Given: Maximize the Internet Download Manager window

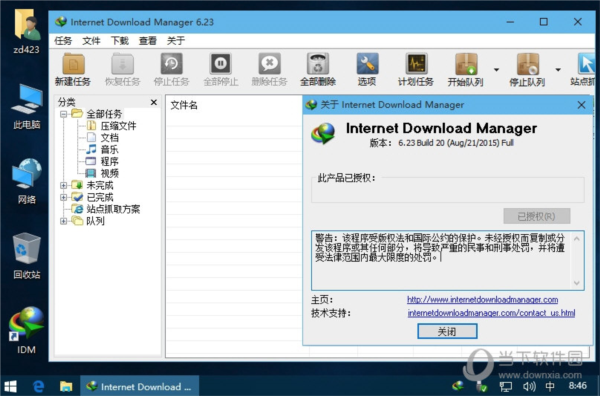Looking at the screenshot, I should [544, 22].
